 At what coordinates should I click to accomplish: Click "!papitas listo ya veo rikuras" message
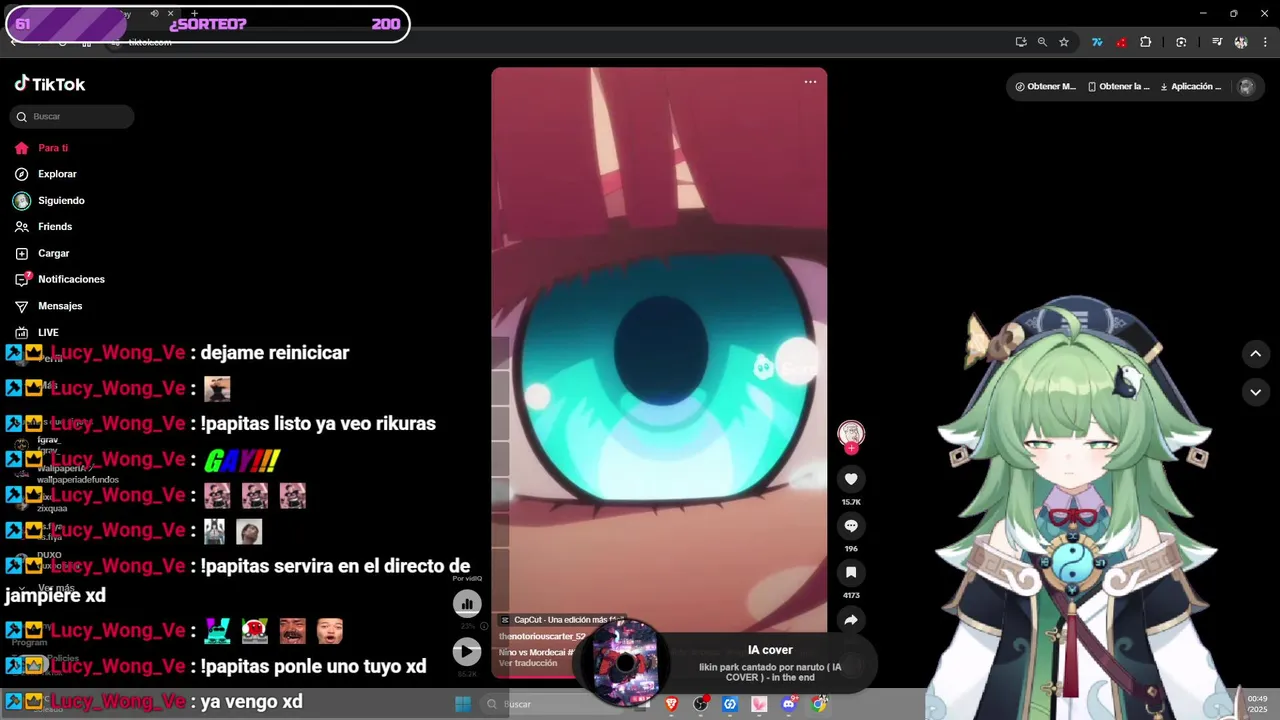click(x=318, y=424)
